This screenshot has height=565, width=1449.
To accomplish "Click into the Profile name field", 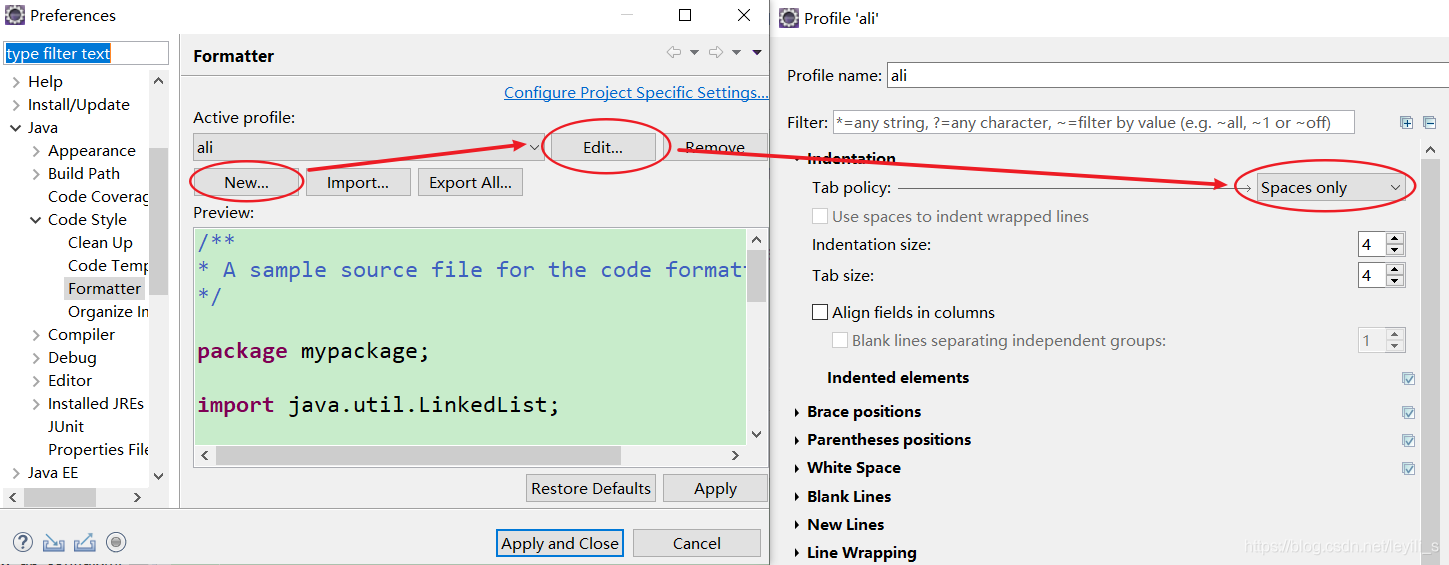I will tap(1167, 75).
